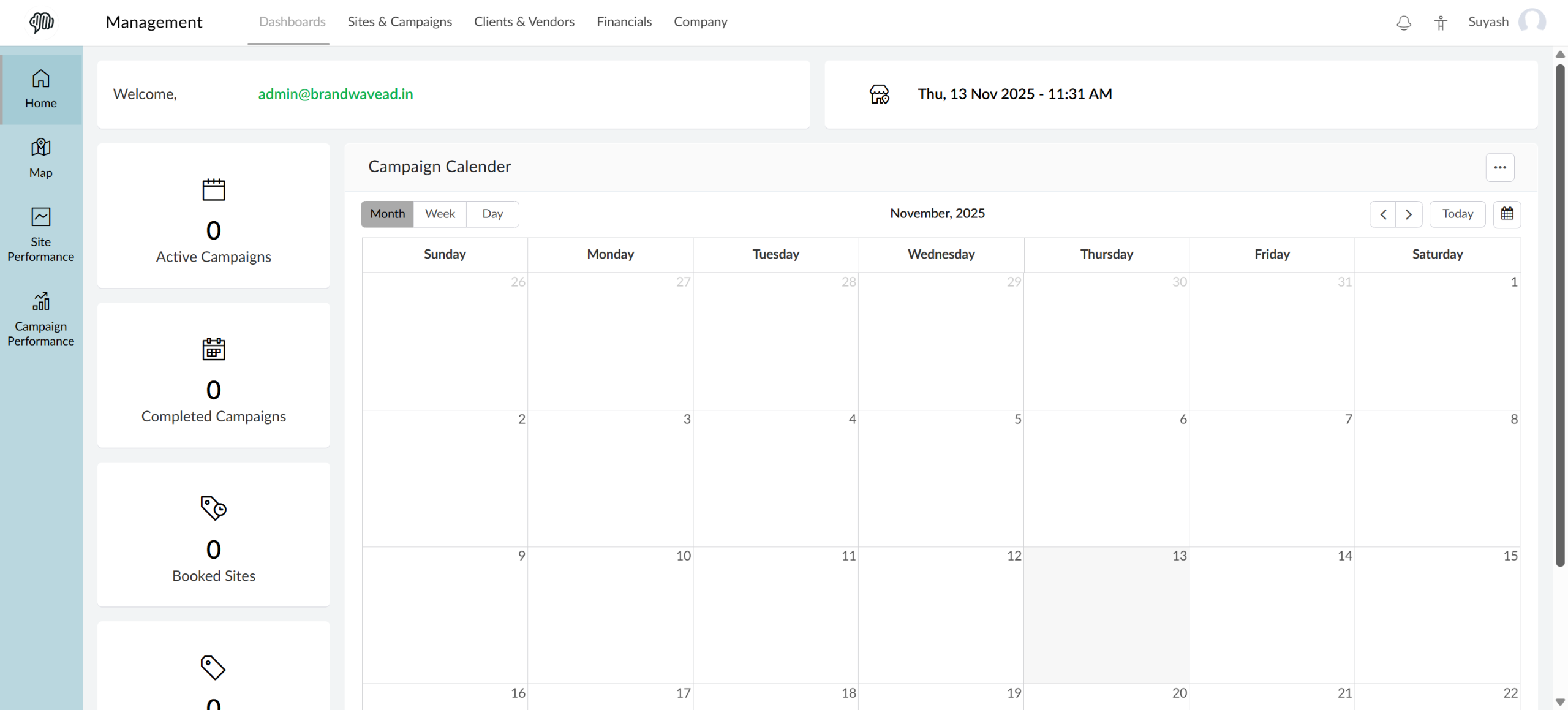Select November 13 calendar cell
This screenshot has height=710, width=1568.
[1106, 614]
